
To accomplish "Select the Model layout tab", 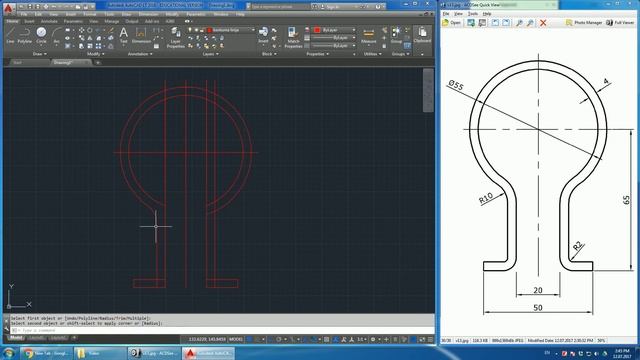I will (16, 338).
